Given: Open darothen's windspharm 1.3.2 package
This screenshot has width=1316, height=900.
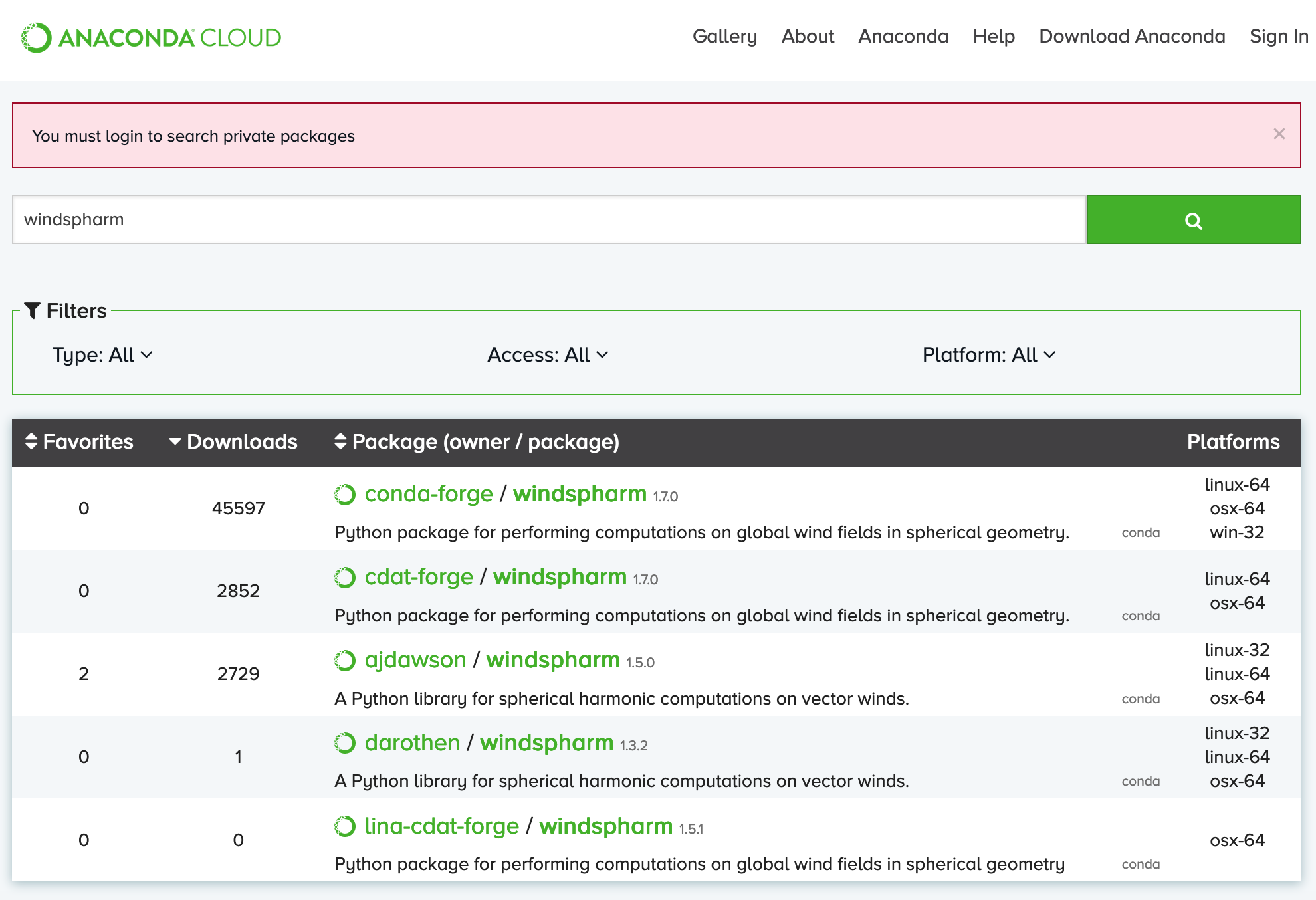Looking at the screenshot, I should click(546, 743).
